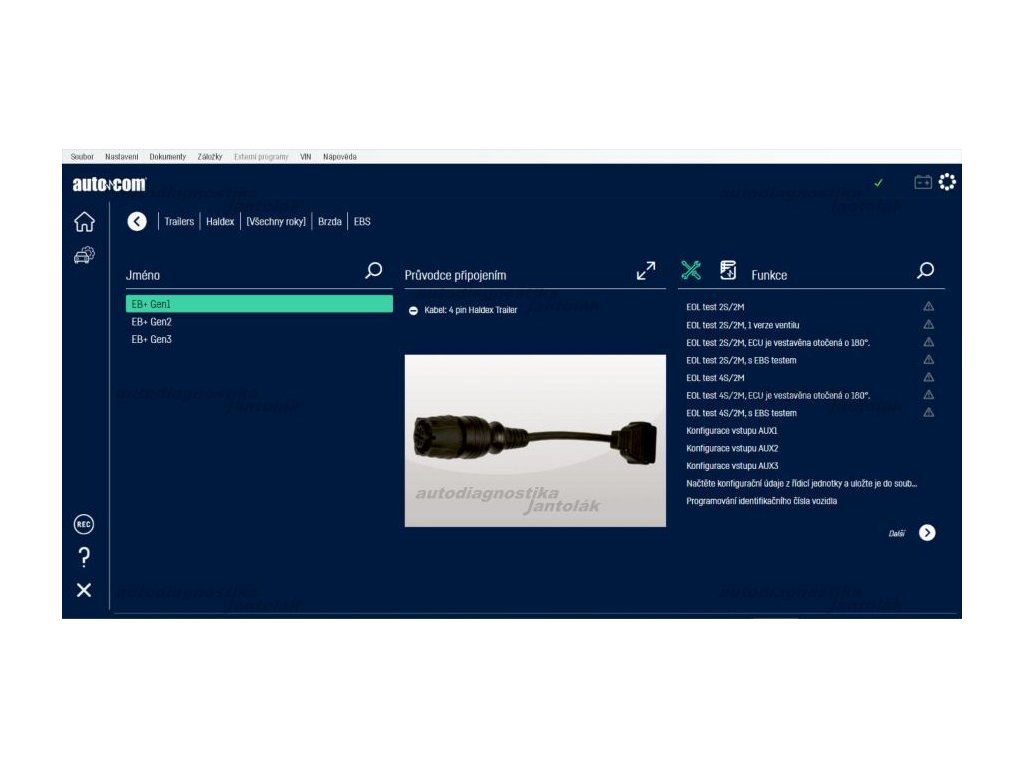Viewport: 1024px width, 768px height.
Task: Select function EOL test 4S/2M
Action: click(715, 377)
